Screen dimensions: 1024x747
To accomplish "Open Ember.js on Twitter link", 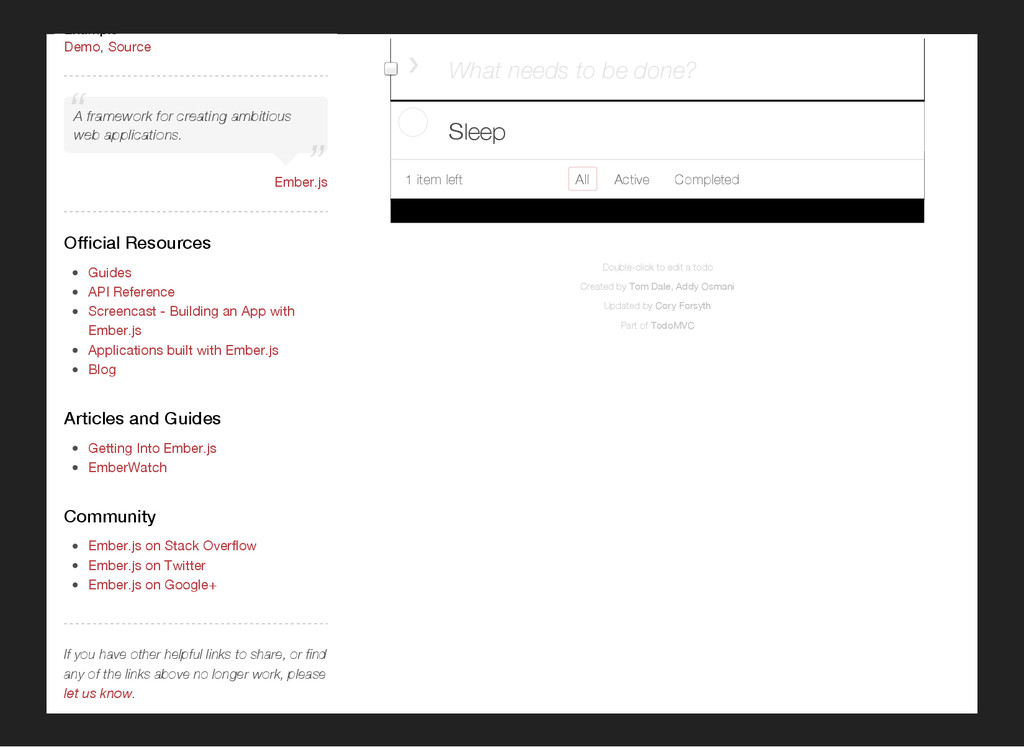I will tap(147, 565).
